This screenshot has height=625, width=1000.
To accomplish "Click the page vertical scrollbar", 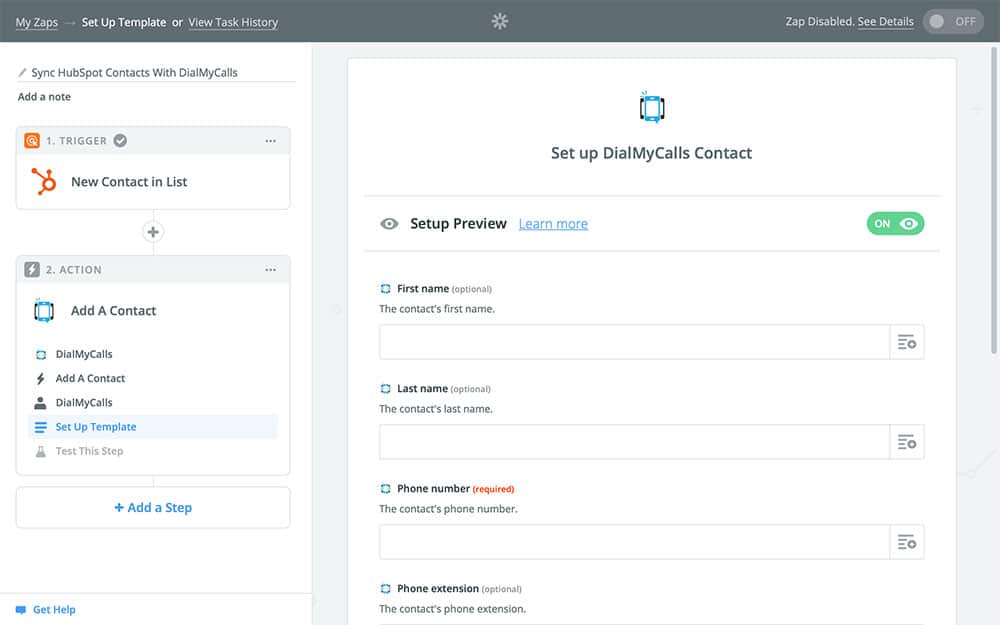I will tap(992, 200).
